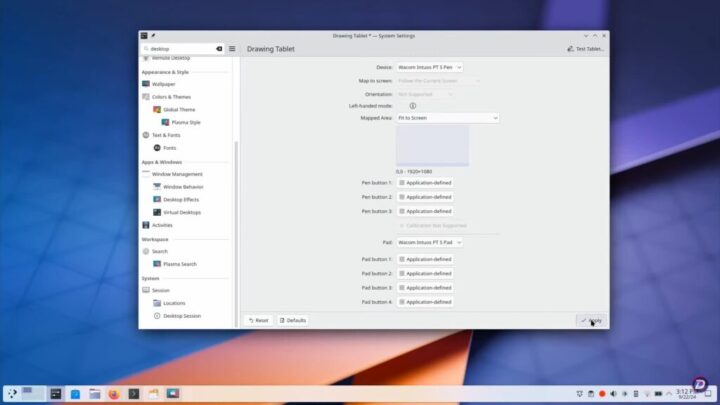Set the Pad button 4 action
The image size is (720, 405).
(x=425, y=302)
